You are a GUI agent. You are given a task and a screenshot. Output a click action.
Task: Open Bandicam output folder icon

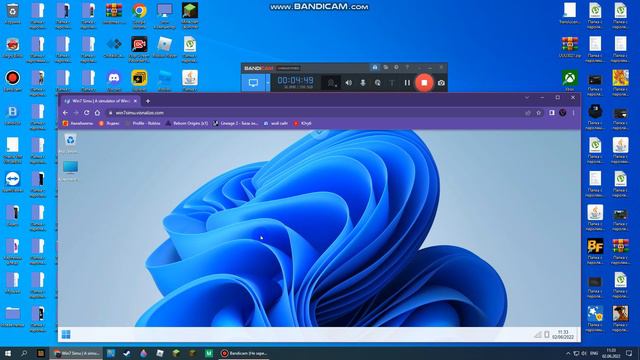coord(386,67)
